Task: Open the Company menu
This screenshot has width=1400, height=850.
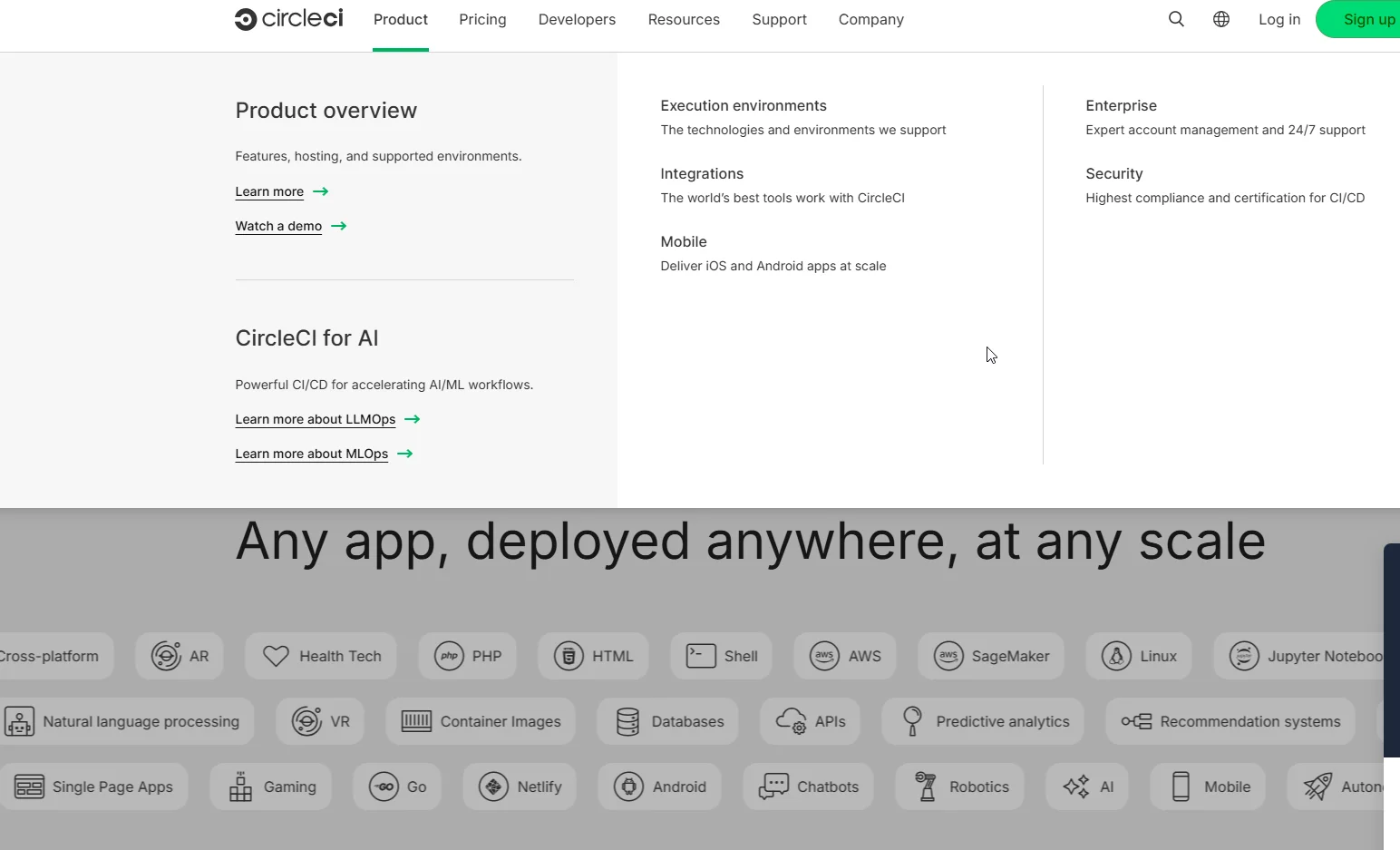Action: tap(871, 19)
